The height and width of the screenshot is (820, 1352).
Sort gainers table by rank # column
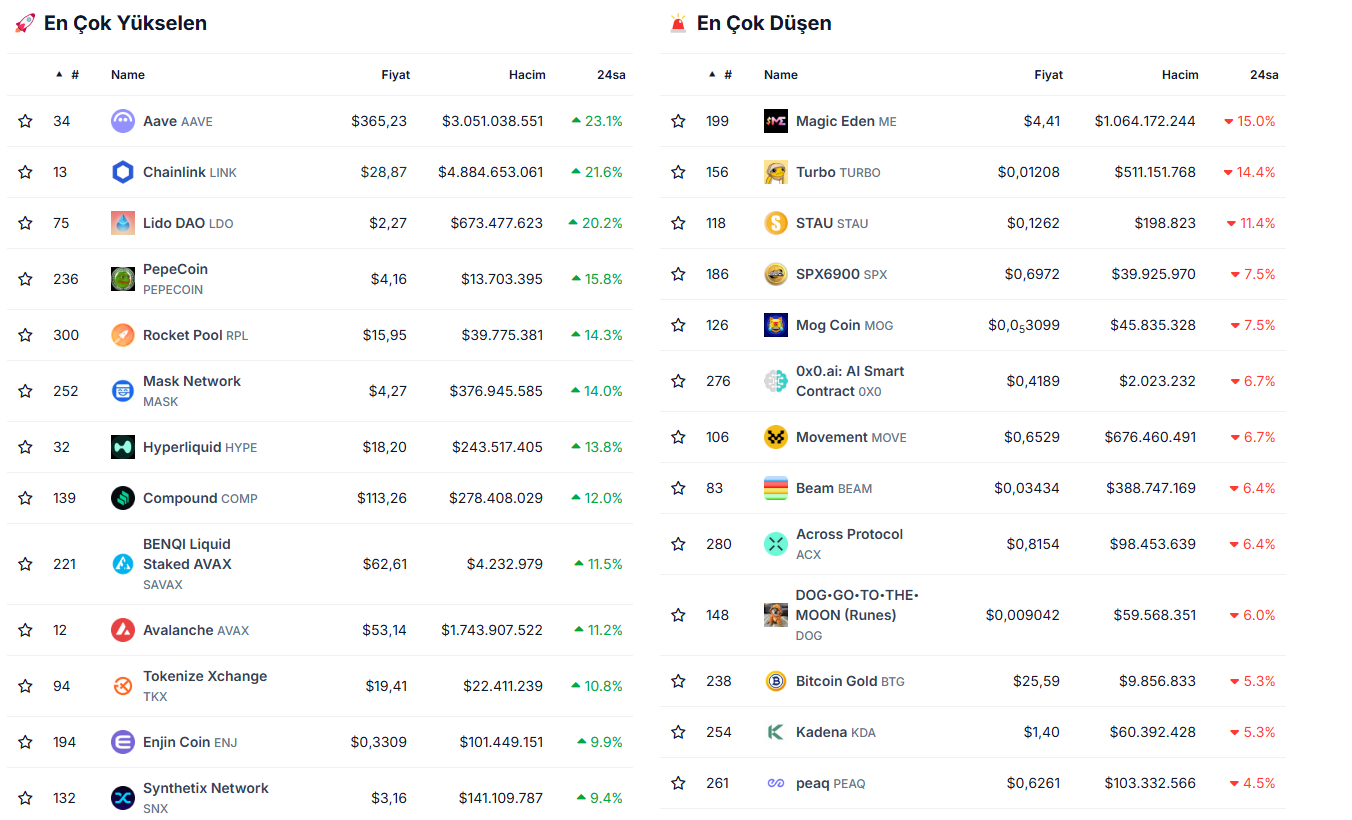[x=74, y=75]
